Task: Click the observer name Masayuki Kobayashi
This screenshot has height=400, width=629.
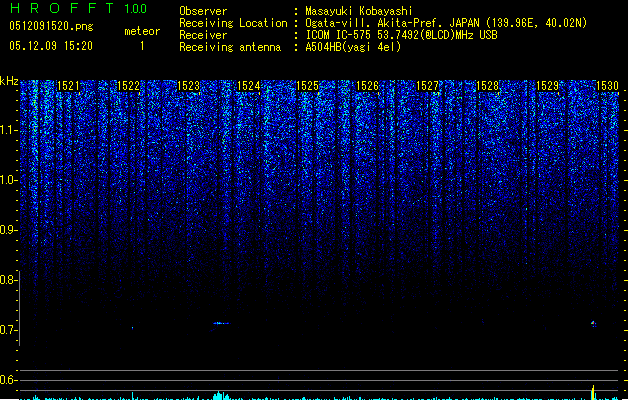Action: pyautogui.click(x=359, y=11)
